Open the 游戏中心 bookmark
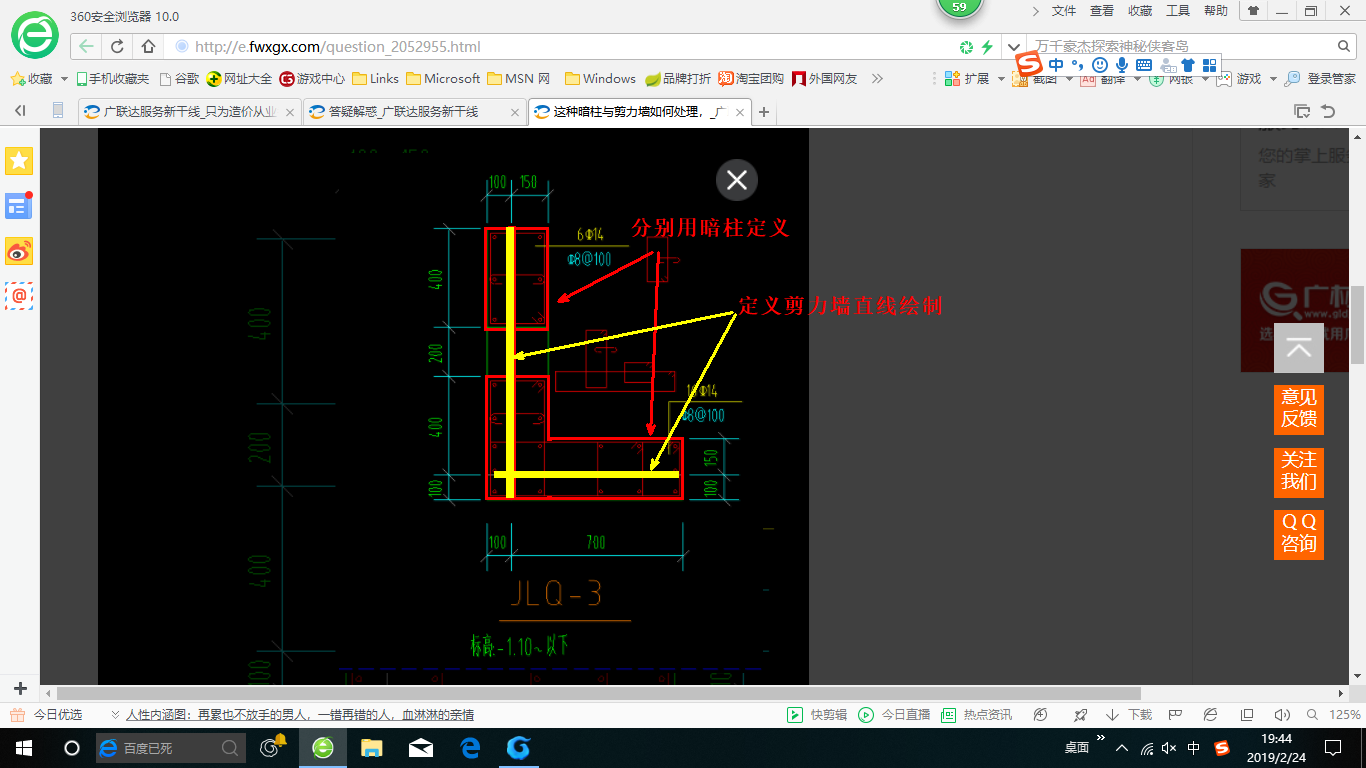Viewport: 1366px width, 768px height. [x=312, y=78]
